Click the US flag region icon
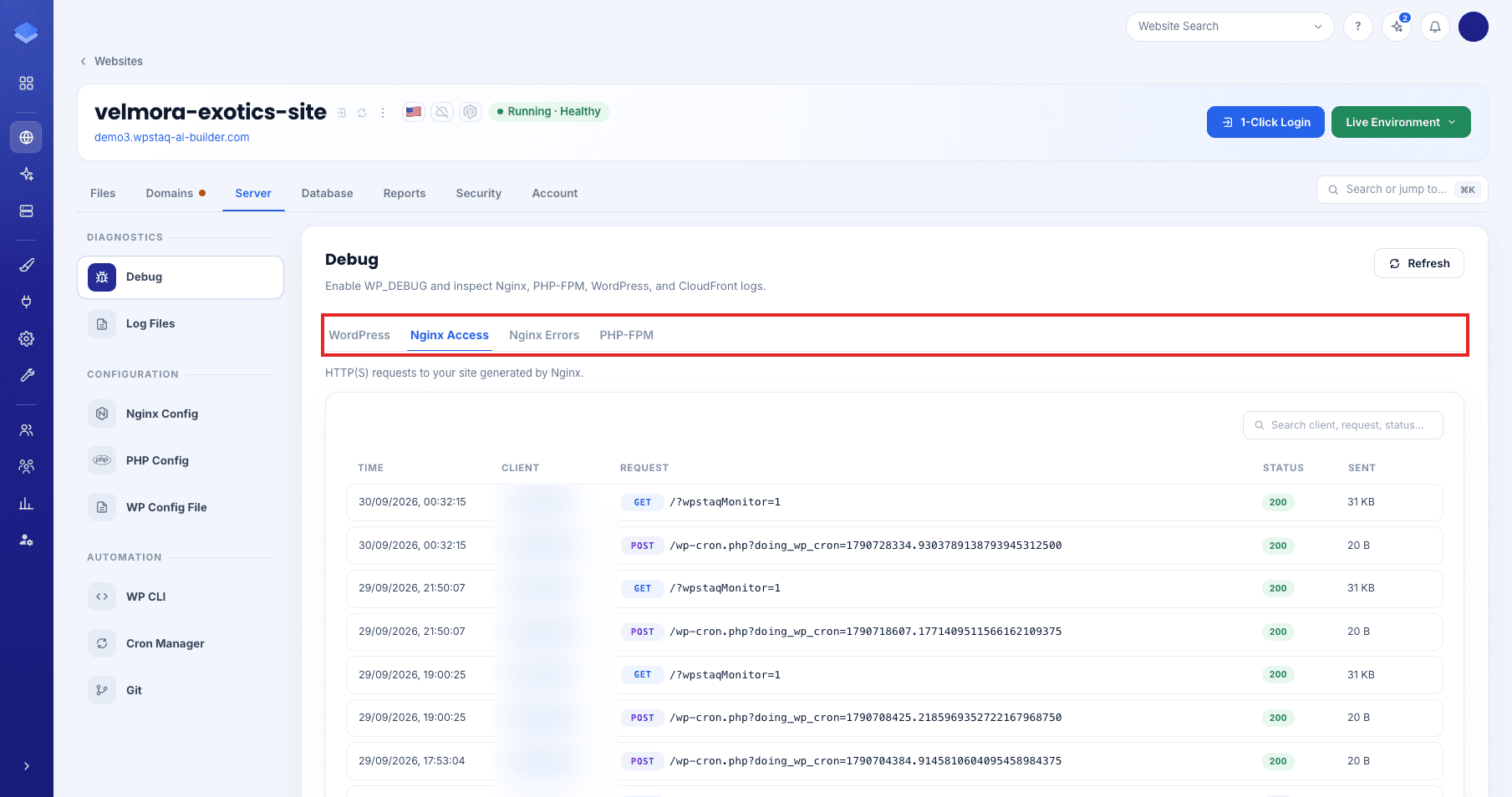 (414, 111)
